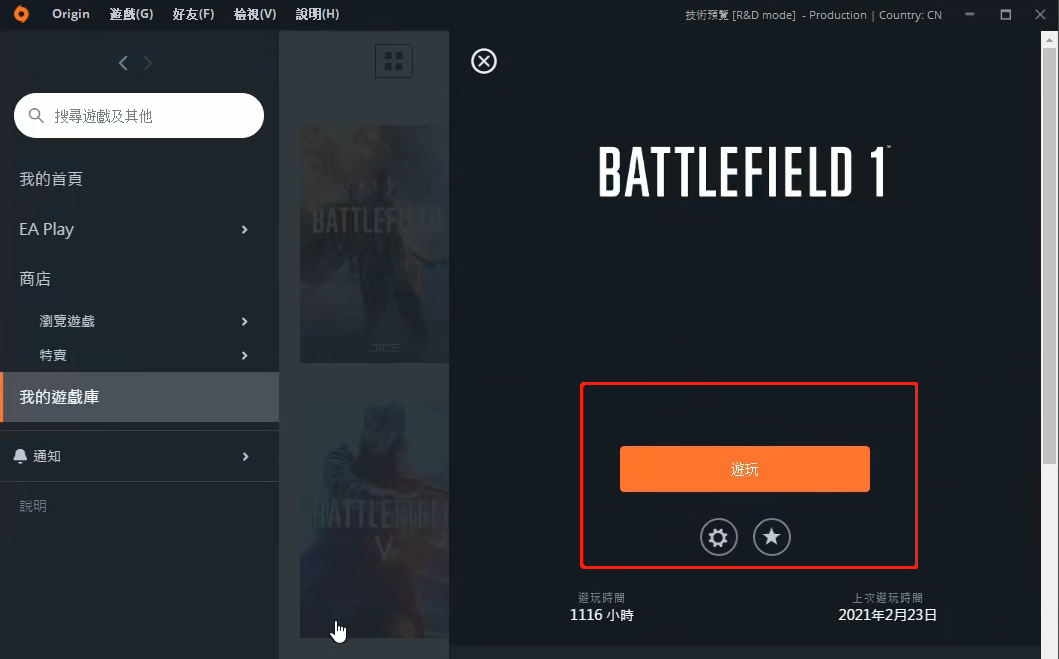Click the vertical scrollbar thumb
Image resolution: width=1059 pixels, height=659 pixels.
tap(1049, 257)
